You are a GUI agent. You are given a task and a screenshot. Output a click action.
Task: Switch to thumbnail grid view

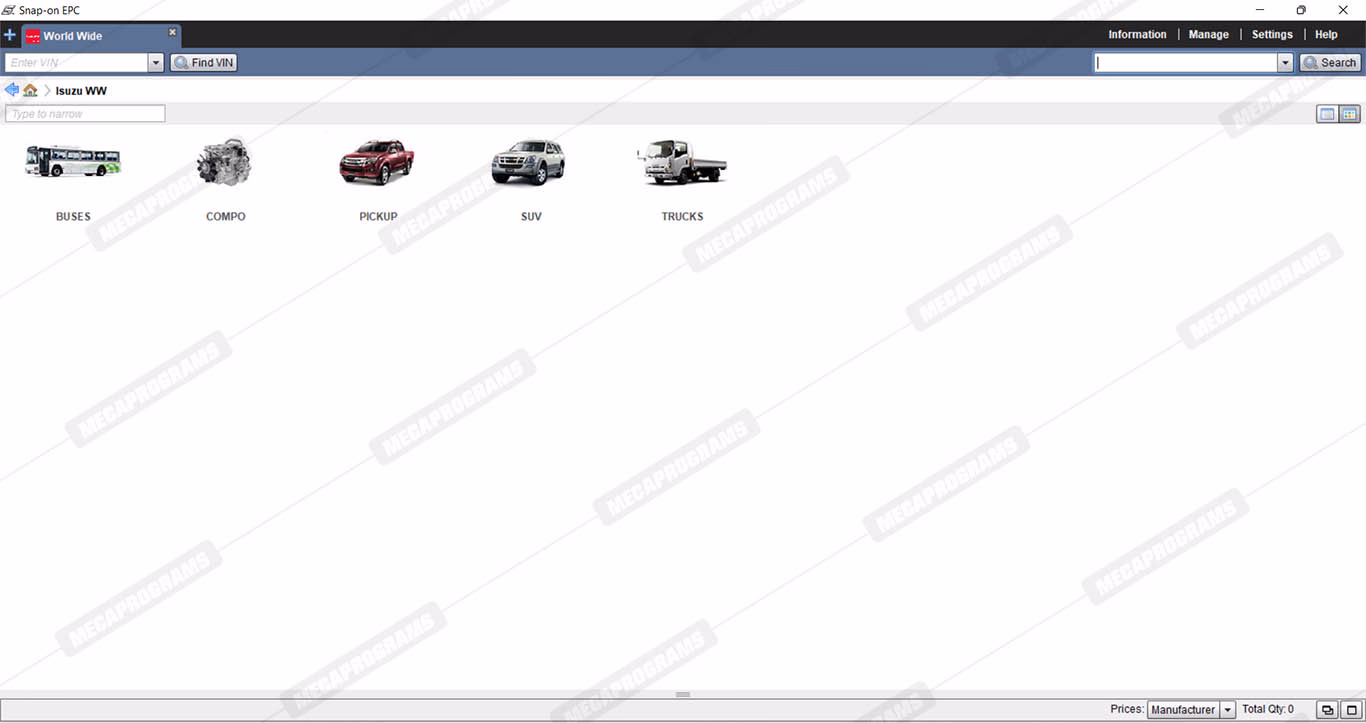click(1349, 114)
